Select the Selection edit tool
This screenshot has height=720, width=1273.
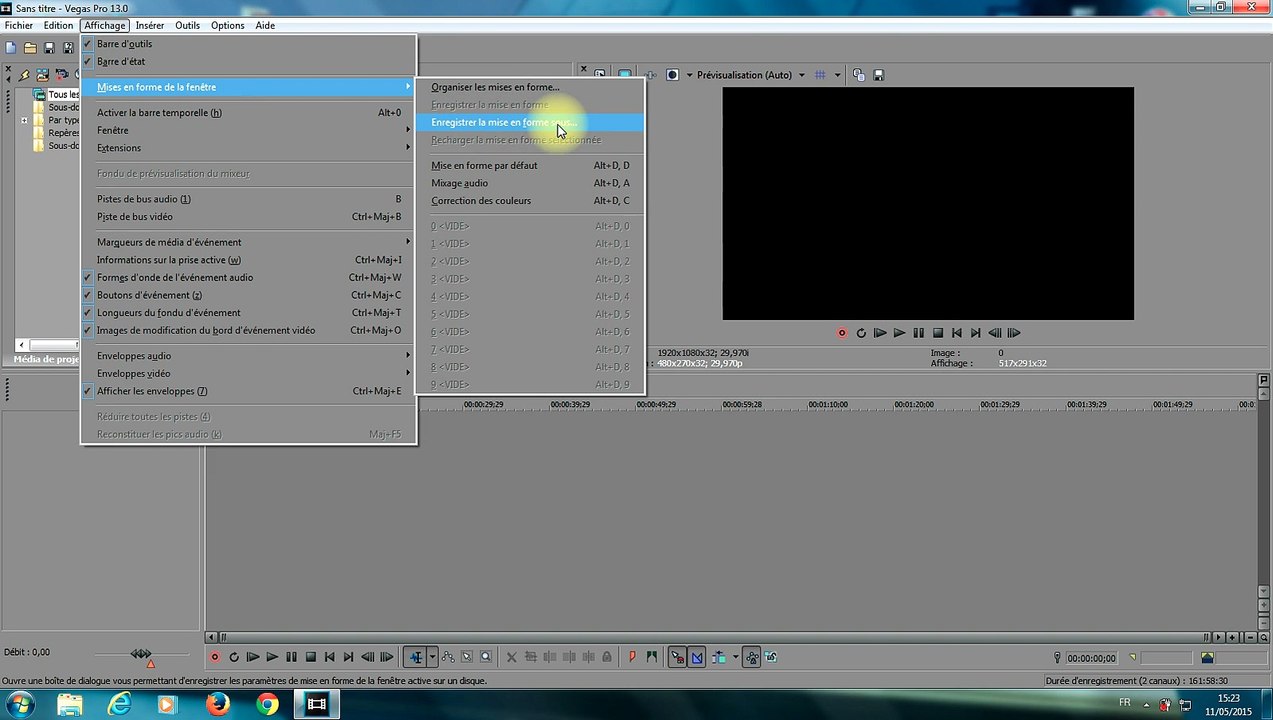[467, 657]
